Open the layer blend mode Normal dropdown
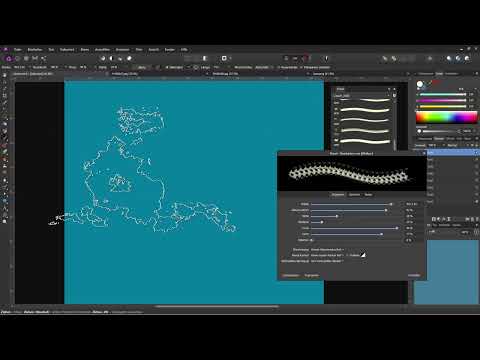Screen dimensions: 480x360 [x=458, y=145]
